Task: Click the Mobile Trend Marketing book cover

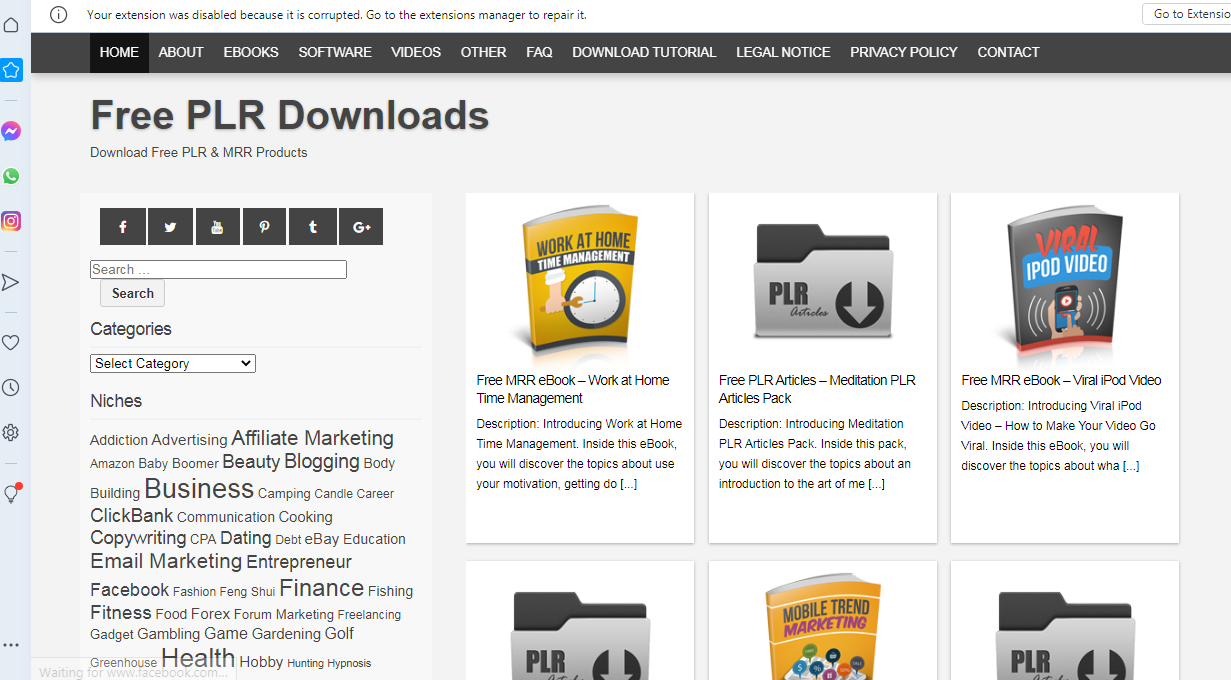Action: point(822,628)
